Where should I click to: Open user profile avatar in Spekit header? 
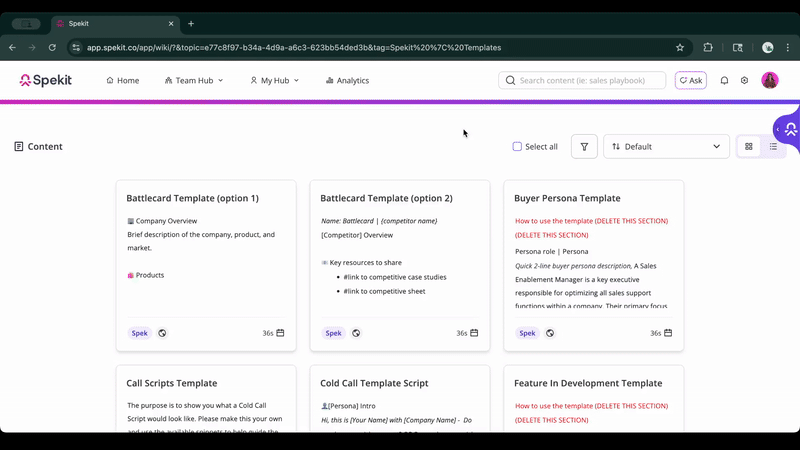point(769,80)
